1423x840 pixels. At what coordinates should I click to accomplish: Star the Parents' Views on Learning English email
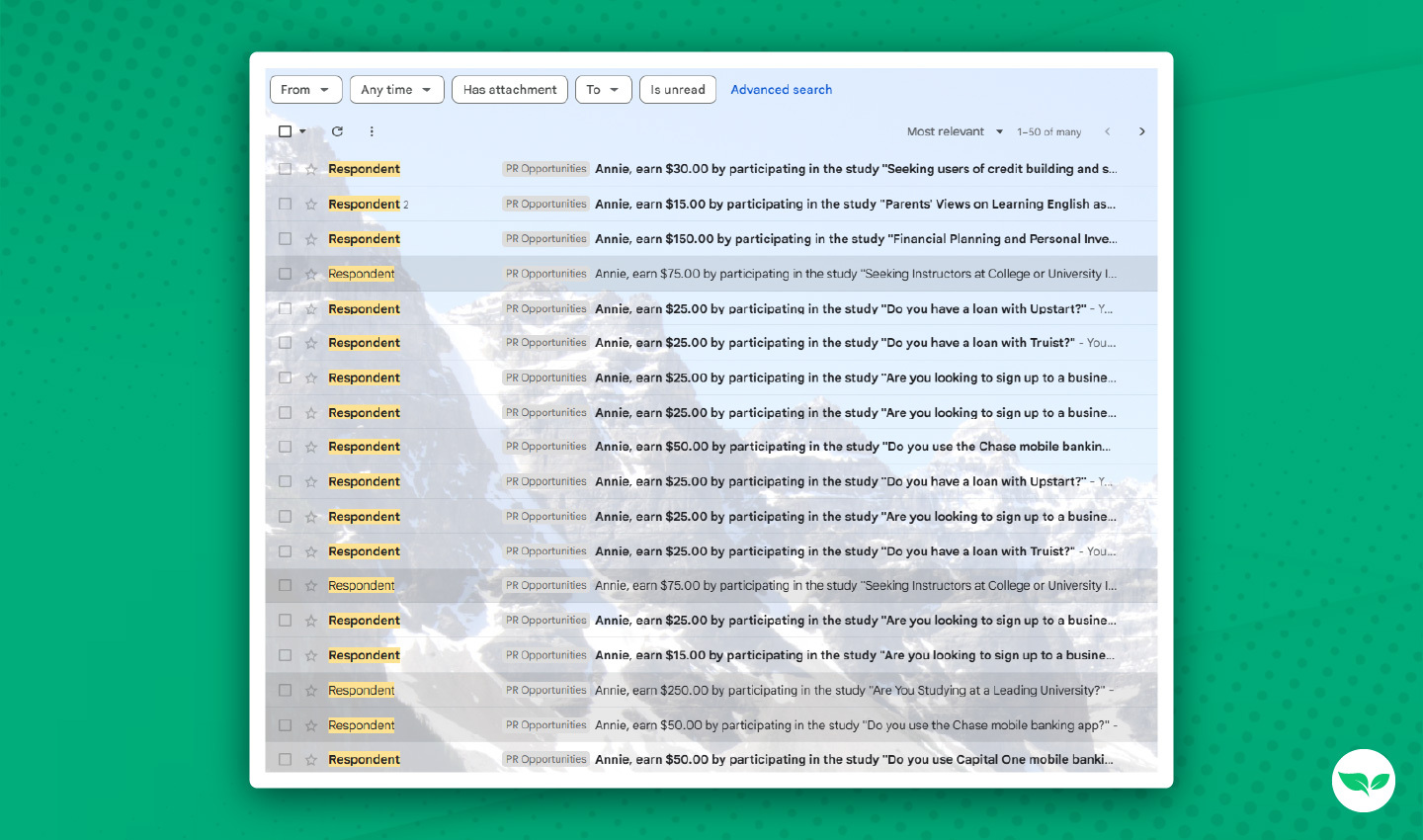point(308,204)
